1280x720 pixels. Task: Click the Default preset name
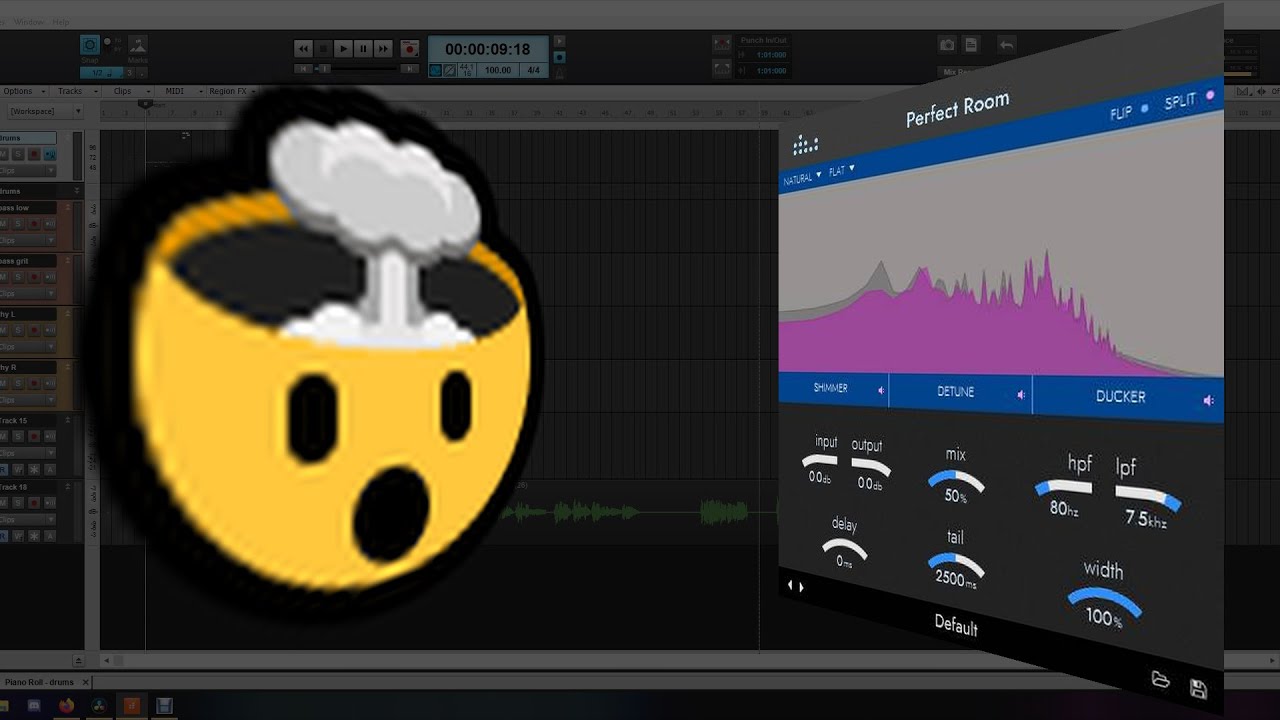point(956,625)
